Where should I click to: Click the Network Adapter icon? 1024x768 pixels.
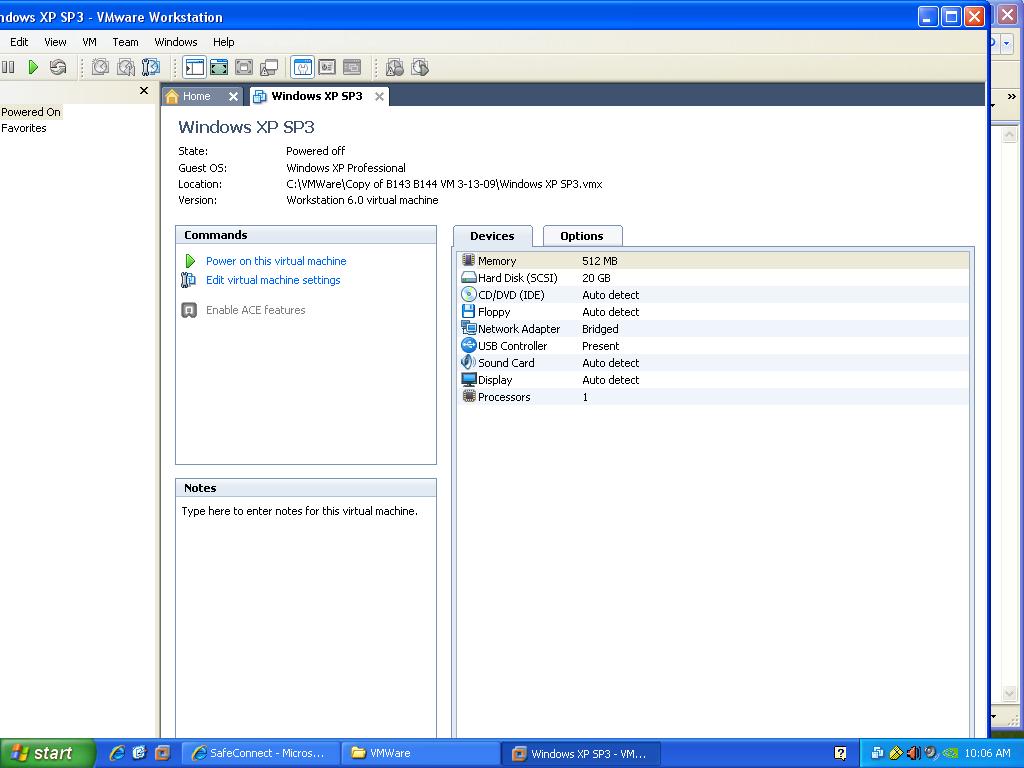tap(468, 328)
